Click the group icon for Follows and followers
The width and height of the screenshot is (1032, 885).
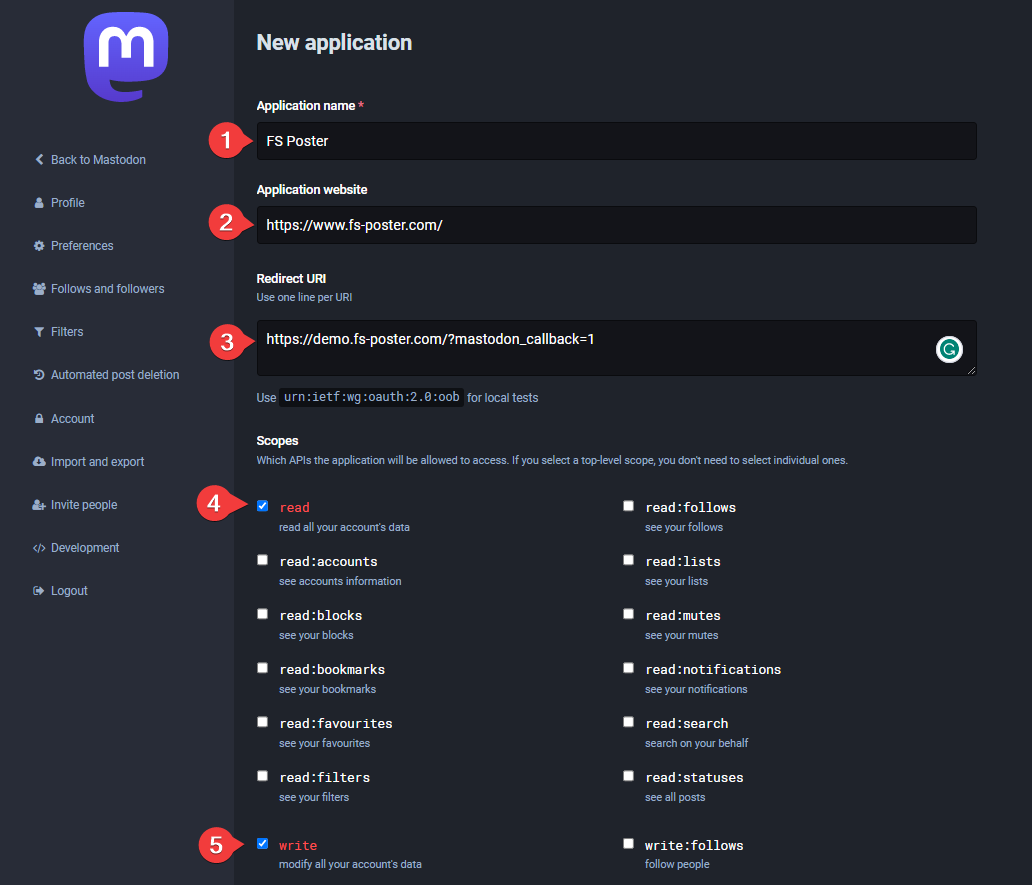[39, 289]
